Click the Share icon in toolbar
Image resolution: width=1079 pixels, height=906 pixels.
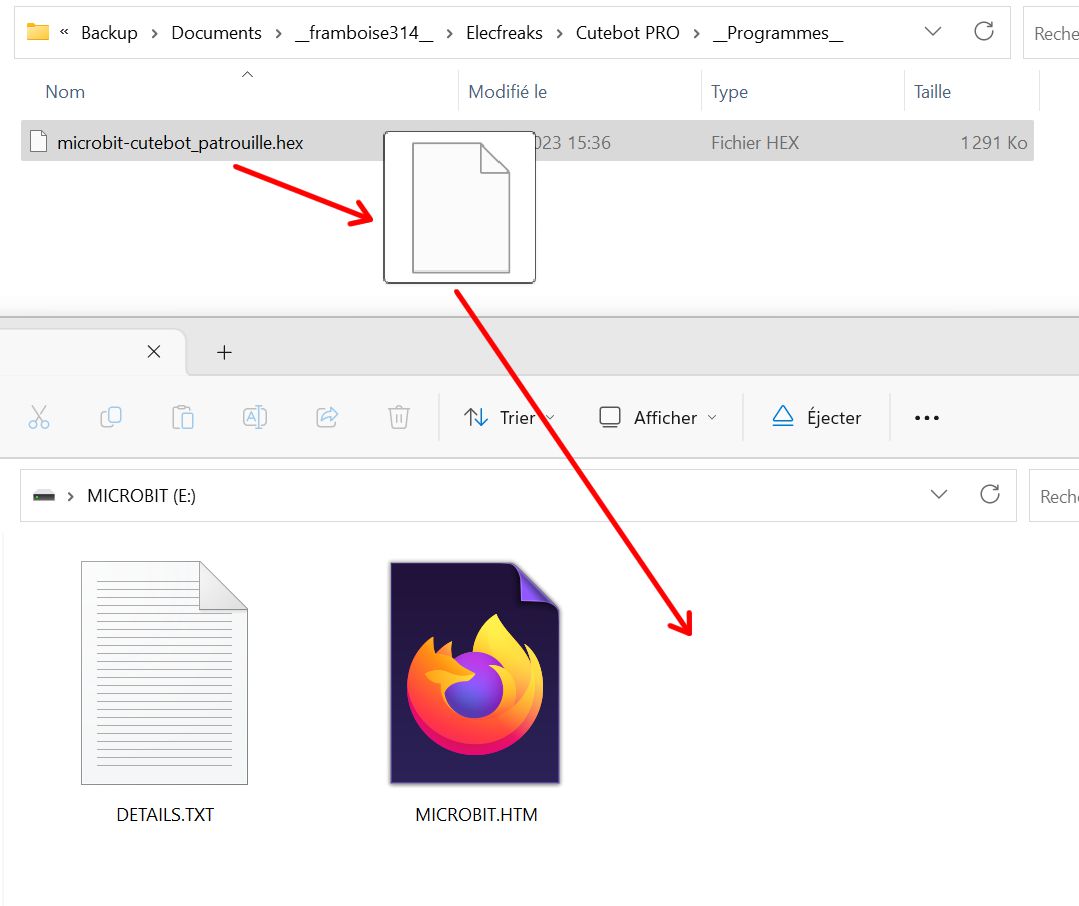pyautogui.click(x=327, y=417)
